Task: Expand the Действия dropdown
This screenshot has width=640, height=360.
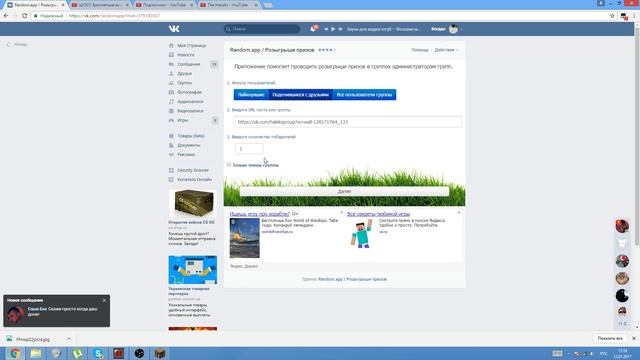Action: [x=446, y=50]
